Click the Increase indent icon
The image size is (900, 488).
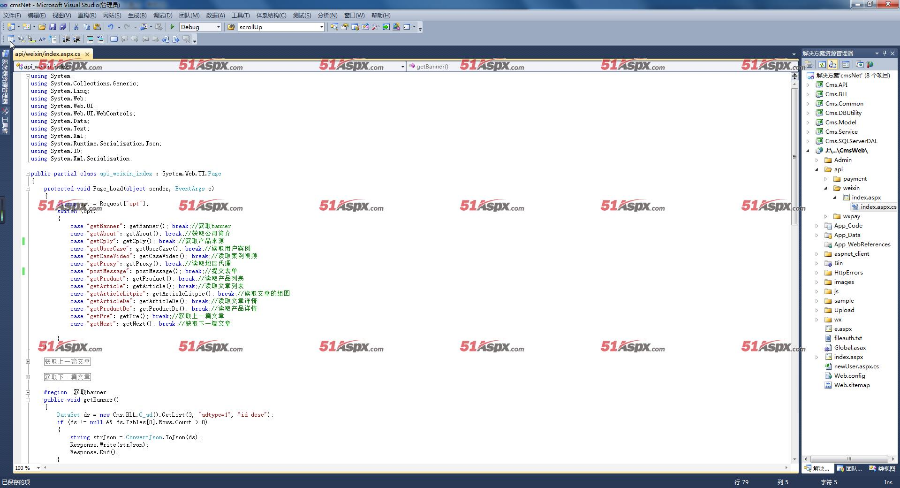click(x=76, y=39)
